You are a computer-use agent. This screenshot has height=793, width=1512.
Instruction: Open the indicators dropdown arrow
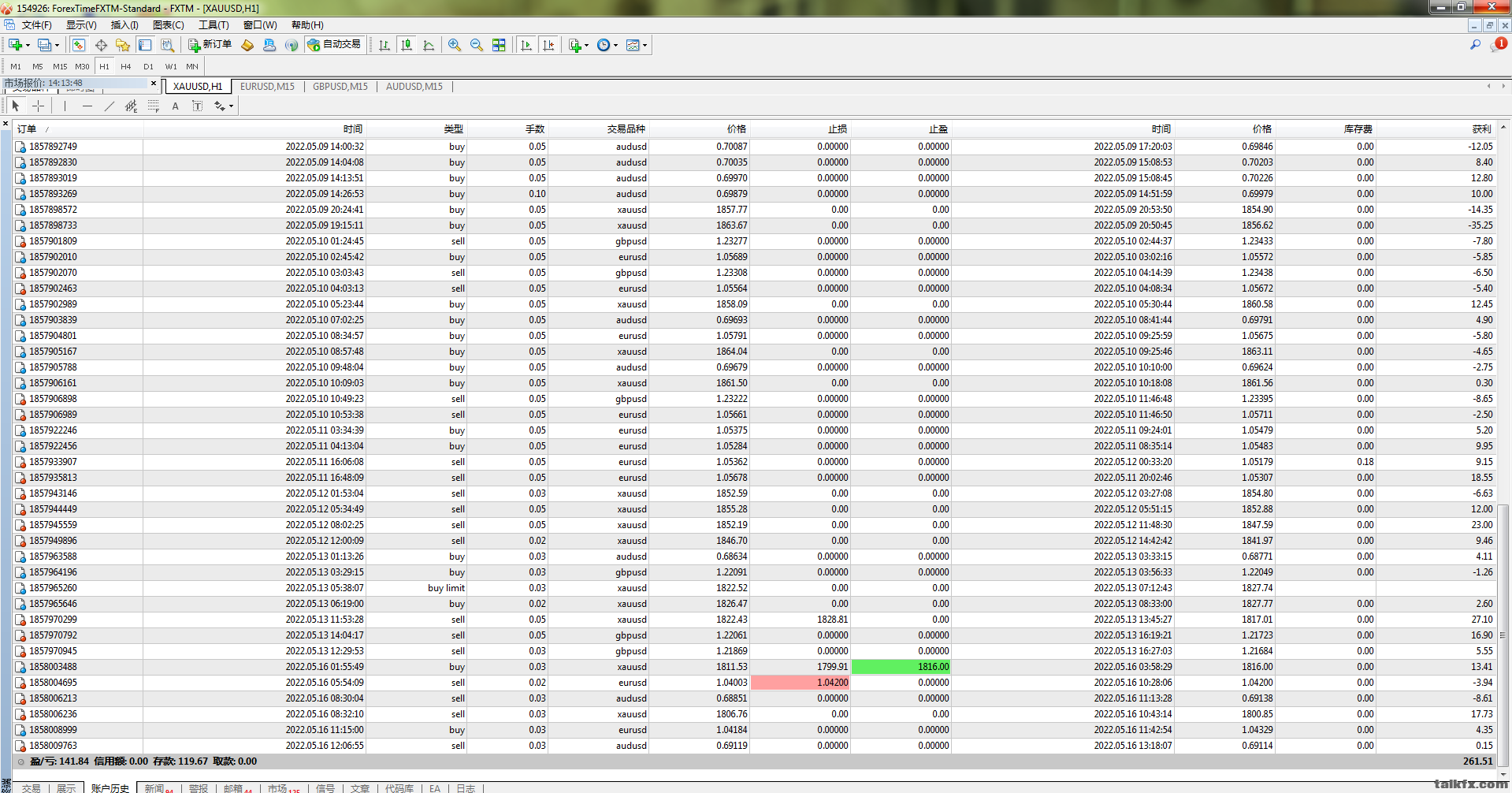[x=587, y=46]
